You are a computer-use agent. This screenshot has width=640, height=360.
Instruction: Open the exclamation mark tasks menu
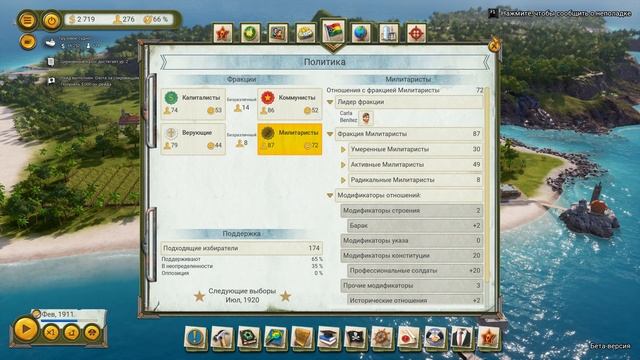[195, 338]
